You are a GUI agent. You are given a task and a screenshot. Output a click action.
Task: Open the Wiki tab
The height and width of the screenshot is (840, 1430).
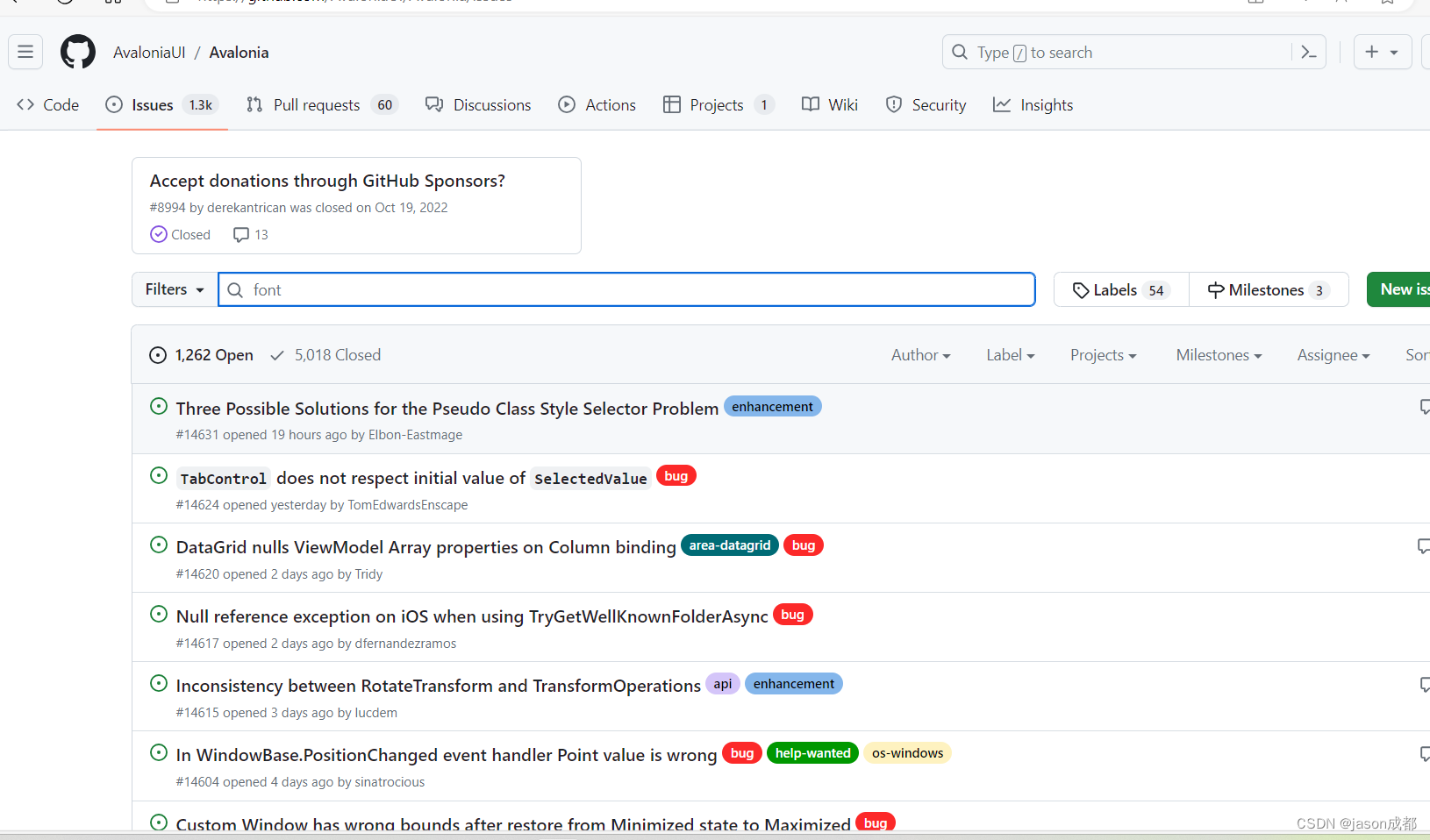(x=830, y=104)
